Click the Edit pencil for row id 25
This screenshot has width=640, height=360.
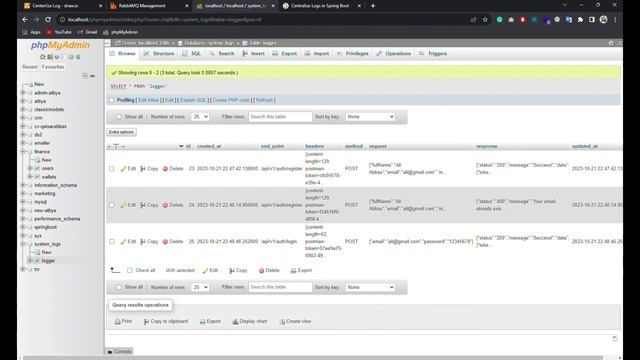pyautogui.click(x=123, y=242)
